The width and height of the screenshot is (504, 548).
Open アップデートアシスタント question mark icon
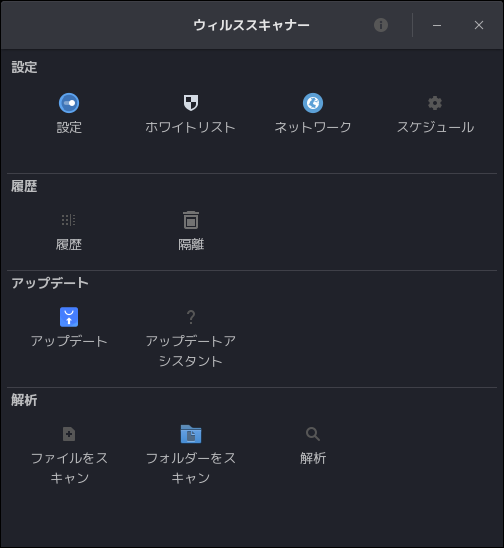[x=191, y=317]
